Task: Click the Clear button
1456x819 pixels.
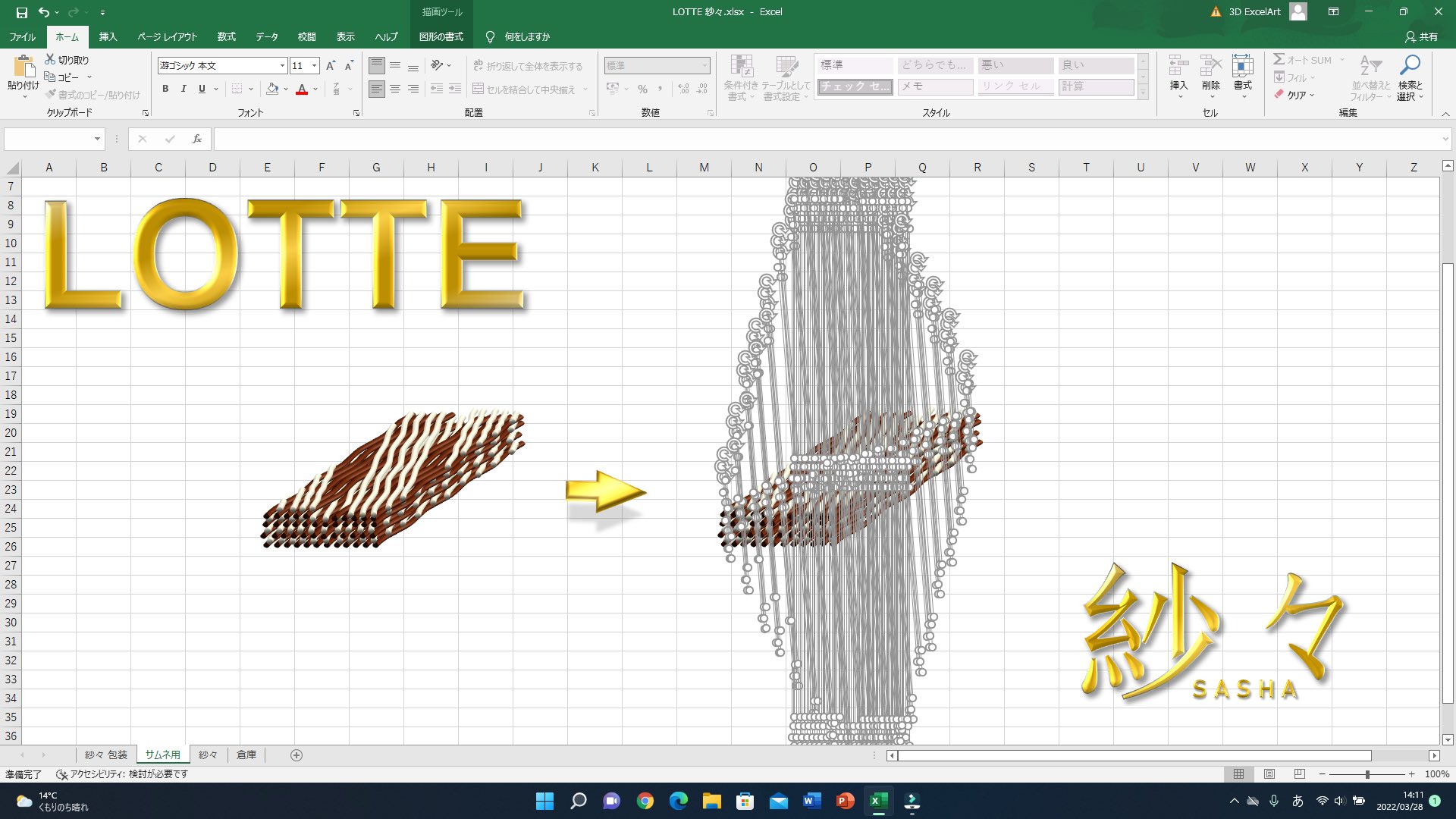Action: [1294, 95]
